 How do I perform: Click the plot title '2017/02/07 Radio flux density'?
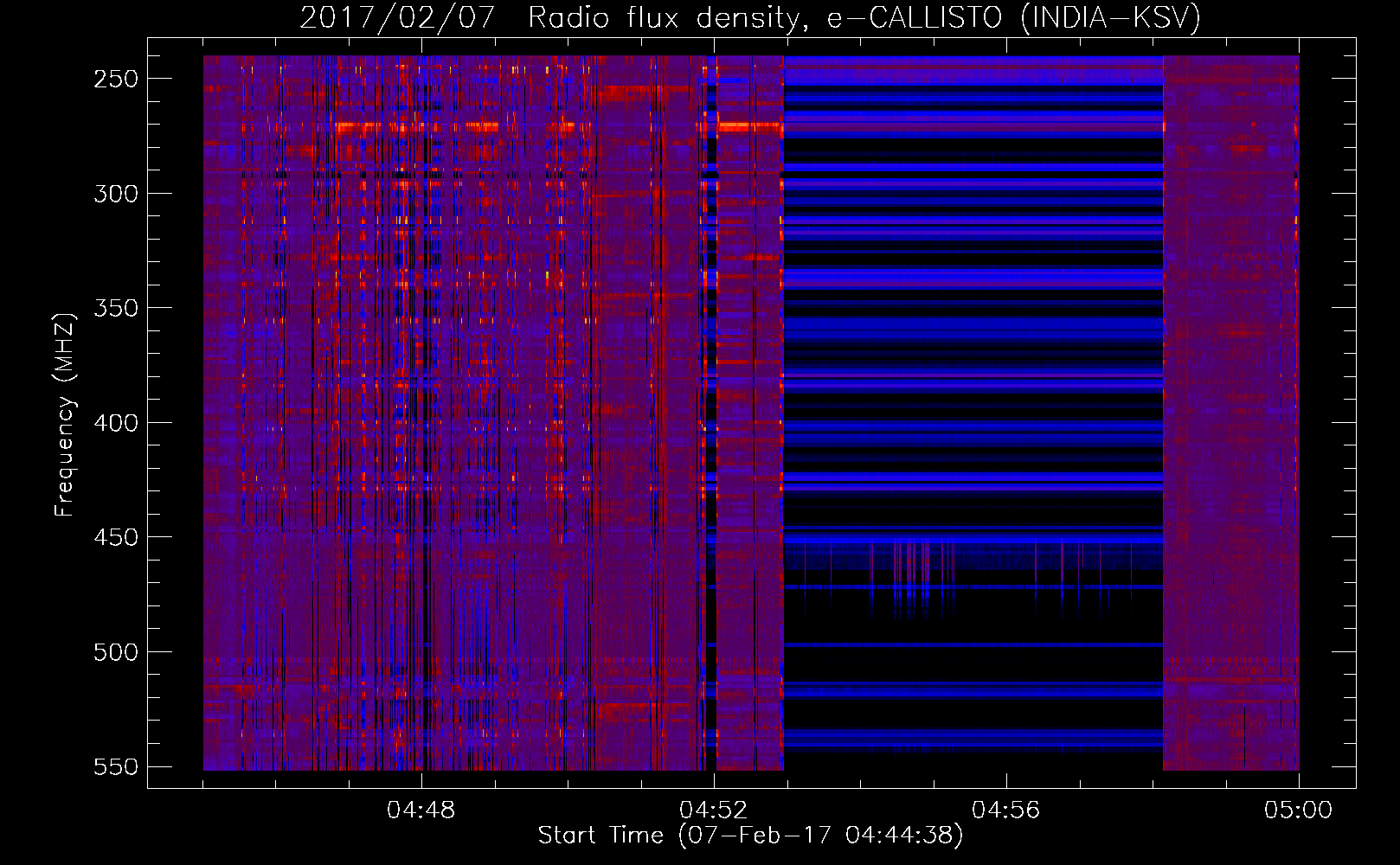(x=750, y=18)
